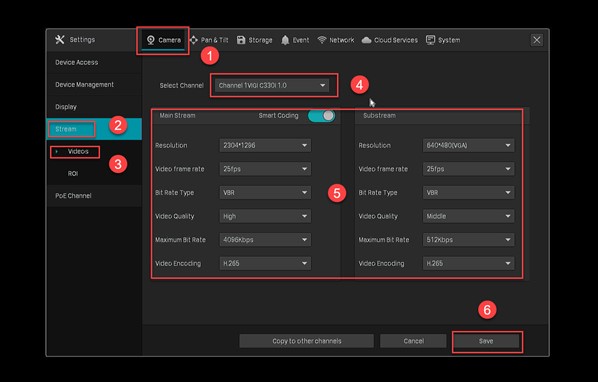Open Substream Video Quality dropdown
598x382 pixels.
click(468, 216)
